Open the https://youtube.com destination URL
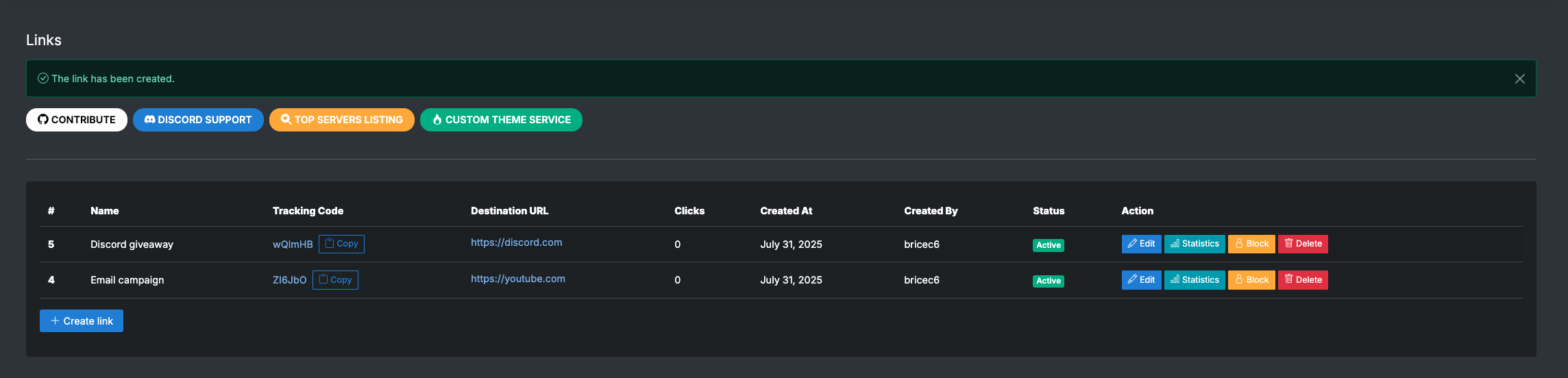1568x378 pixels. (518, 279)
